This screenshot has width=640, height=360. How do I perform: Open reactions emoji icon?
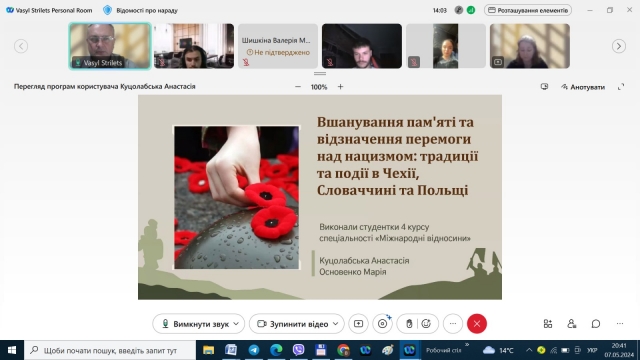coord(426,324)
